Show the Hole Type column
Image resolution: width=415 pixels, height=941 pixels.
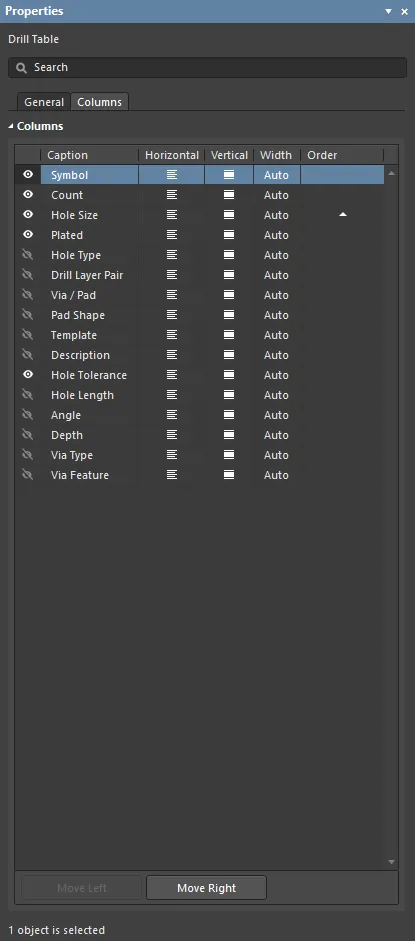(28, 255)
